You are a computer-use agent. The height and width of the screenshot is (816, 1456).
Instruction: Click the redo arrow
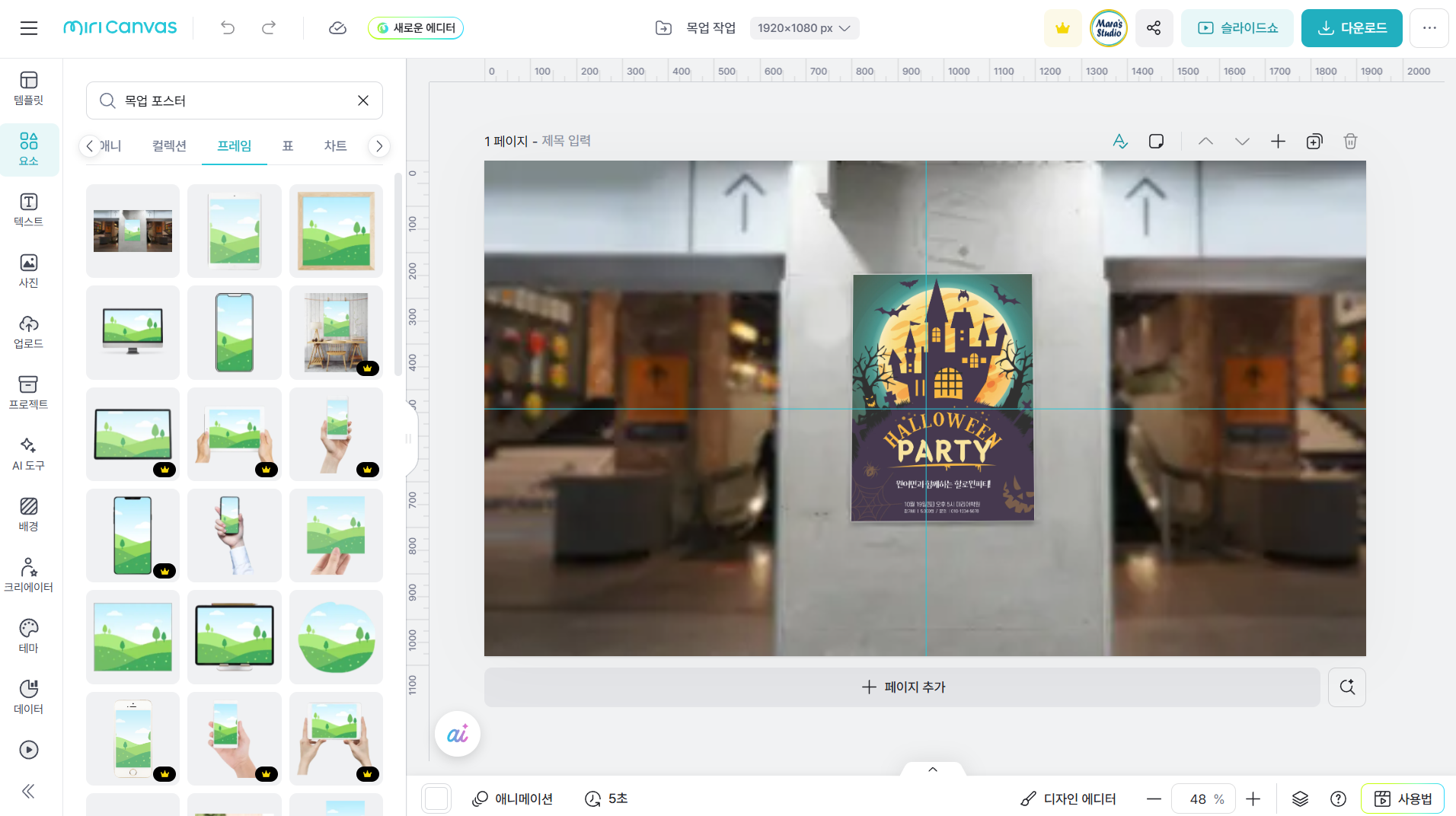click(x=269, y=28)
